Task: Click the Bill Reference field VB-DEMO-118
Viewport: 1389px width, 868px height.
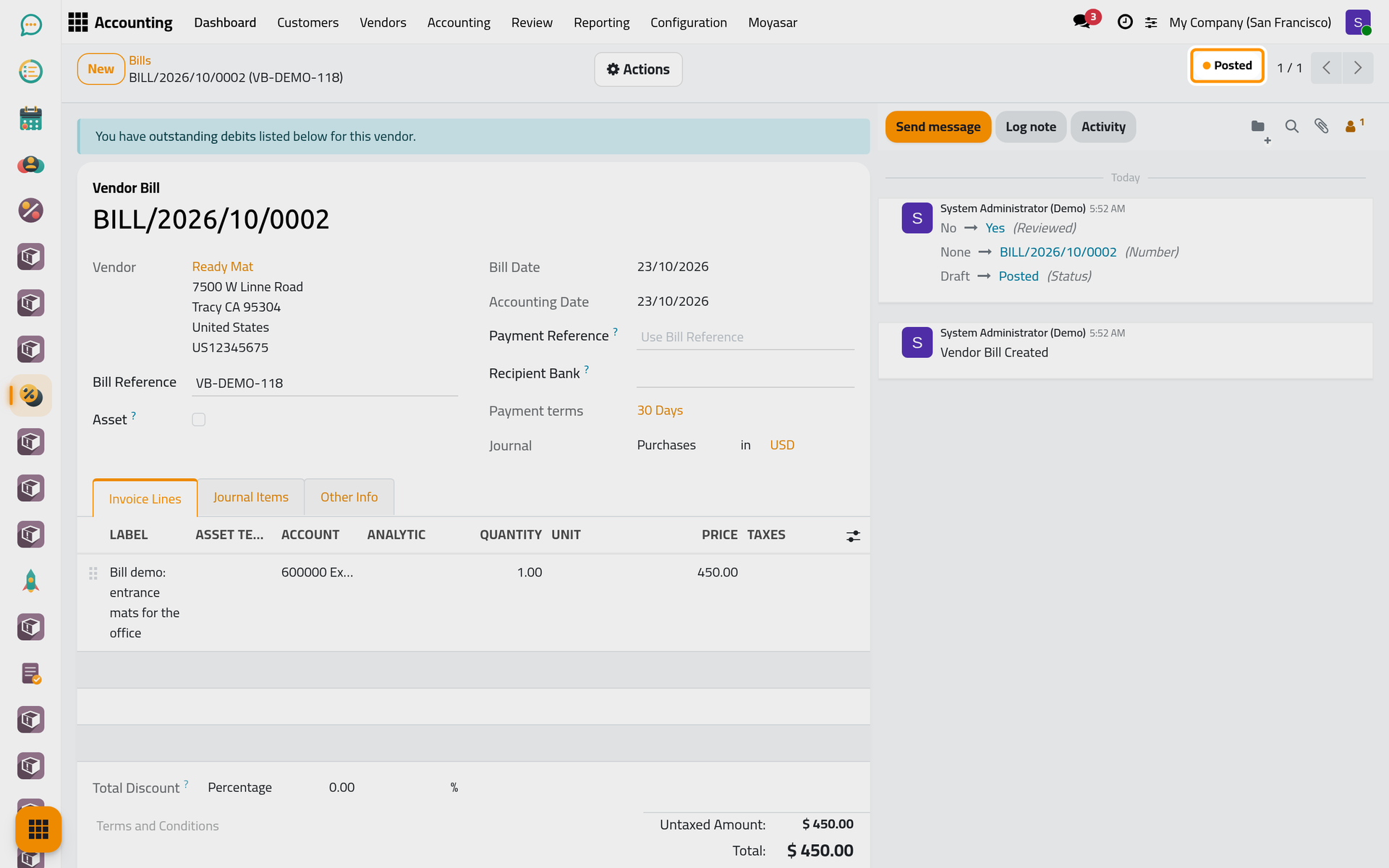Action: 325,383
